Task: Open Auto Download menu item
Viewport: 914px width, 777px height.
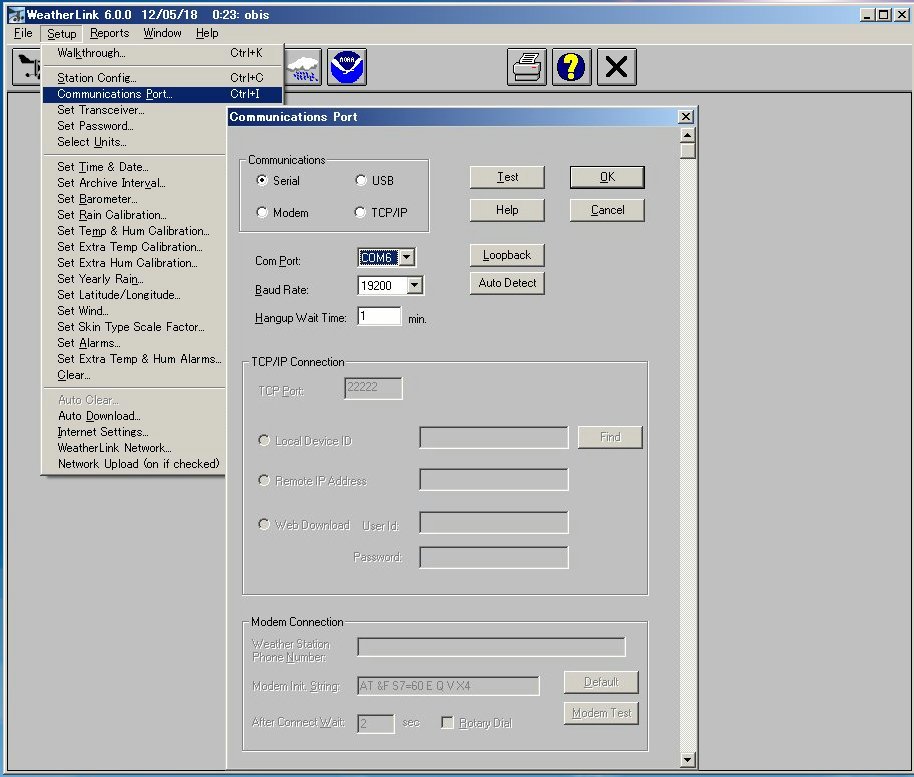Action: click(x=135, y=416)
